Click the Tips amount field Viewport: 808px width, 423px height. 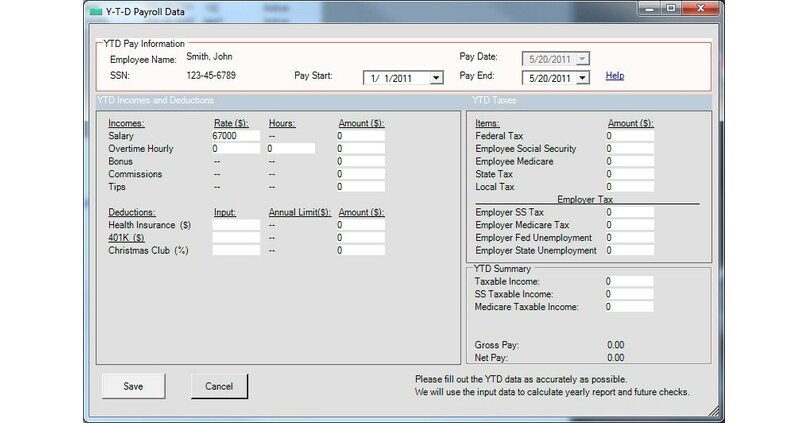pyautogui.click(x=362, y=187)
